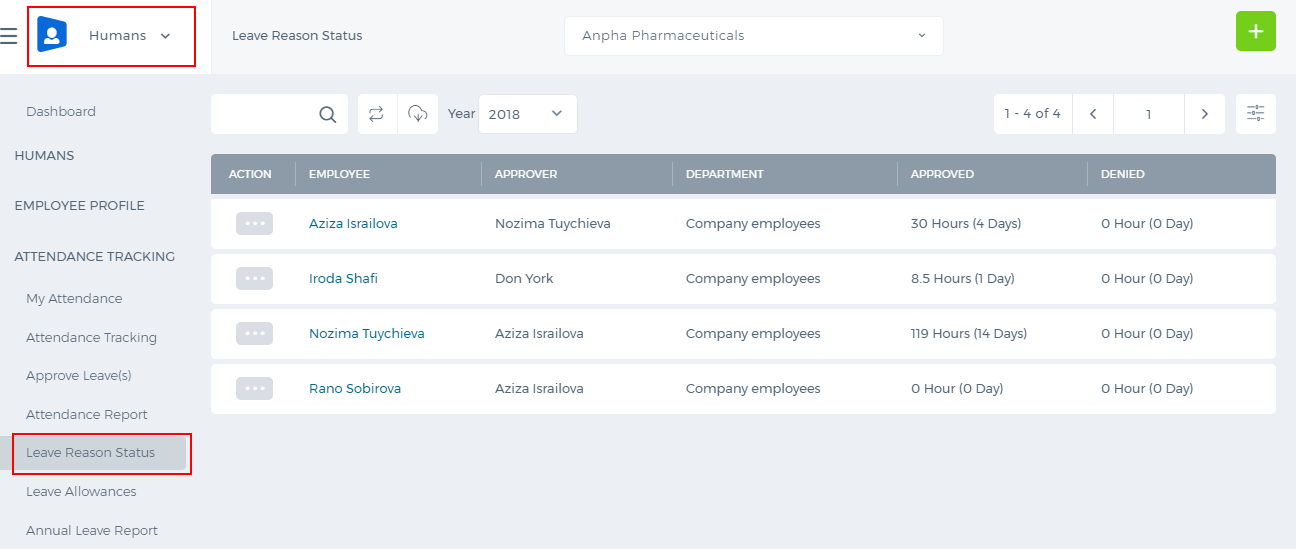Viewport: 1296px width, 549px height.
Task: Expand the EMPLOYEE PROFILE sidebar section
Action: (79, 206)
